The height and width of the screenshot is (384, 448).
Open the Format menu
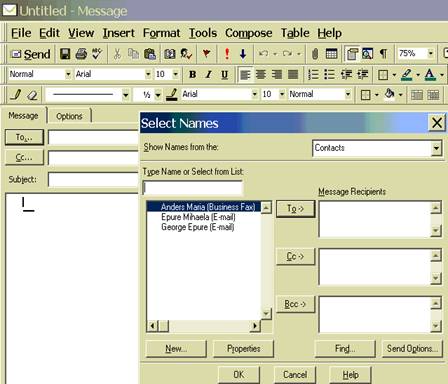[x=162, y=33]
